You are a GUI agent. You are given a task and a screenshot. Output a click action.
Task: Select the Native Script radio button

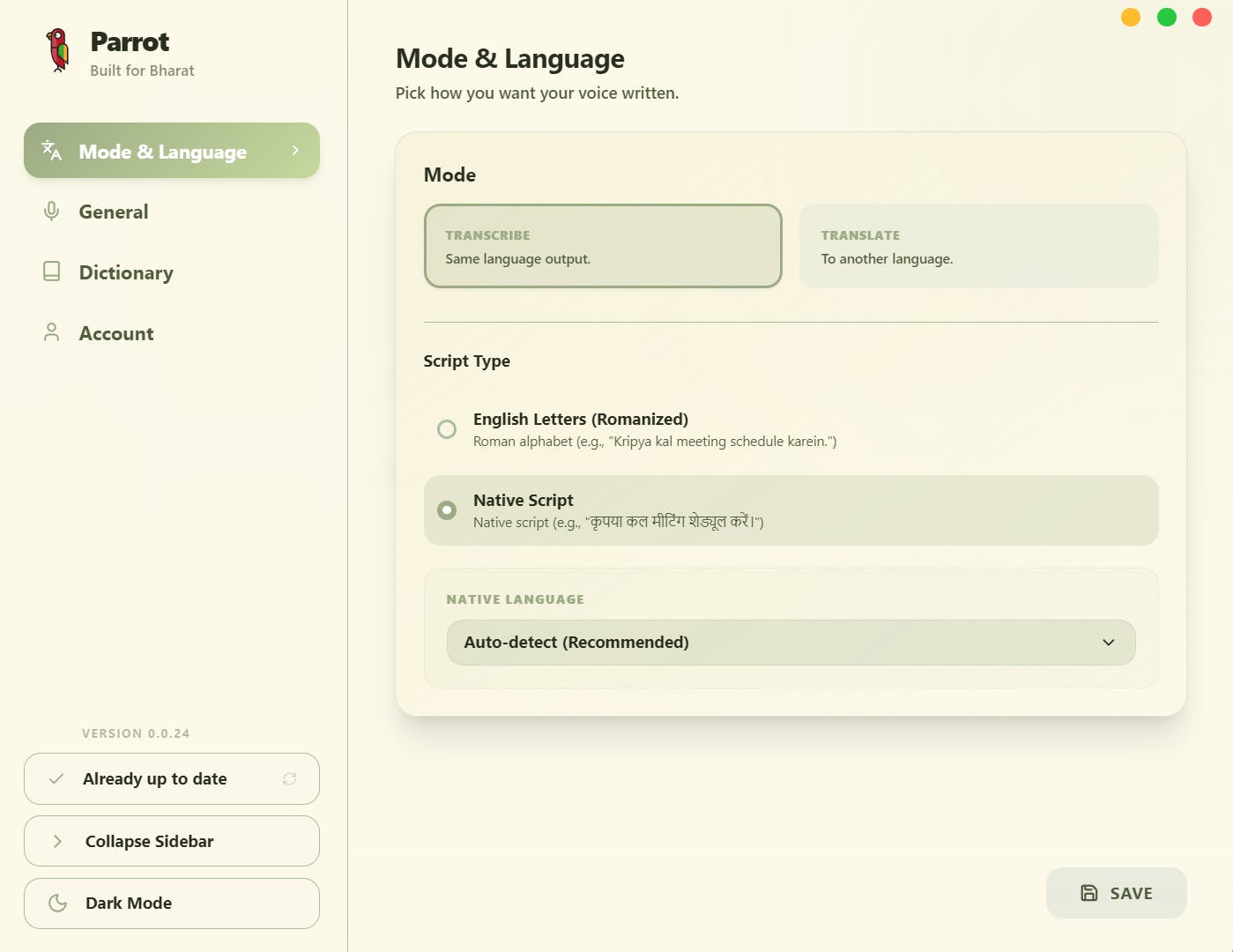[x=447, y=510]
